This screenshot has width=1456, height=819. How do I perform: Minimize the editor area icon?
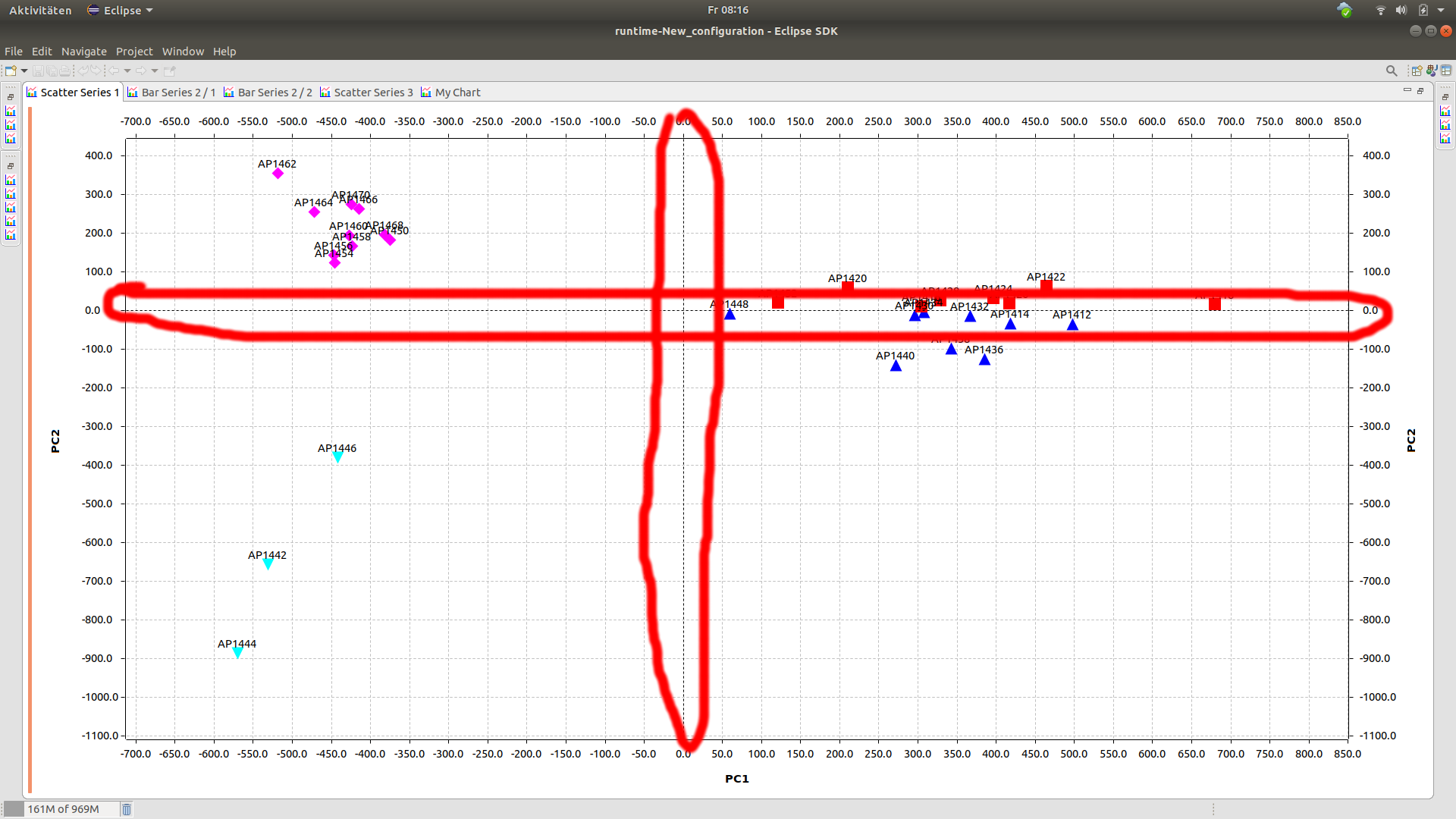point(1407,90)
